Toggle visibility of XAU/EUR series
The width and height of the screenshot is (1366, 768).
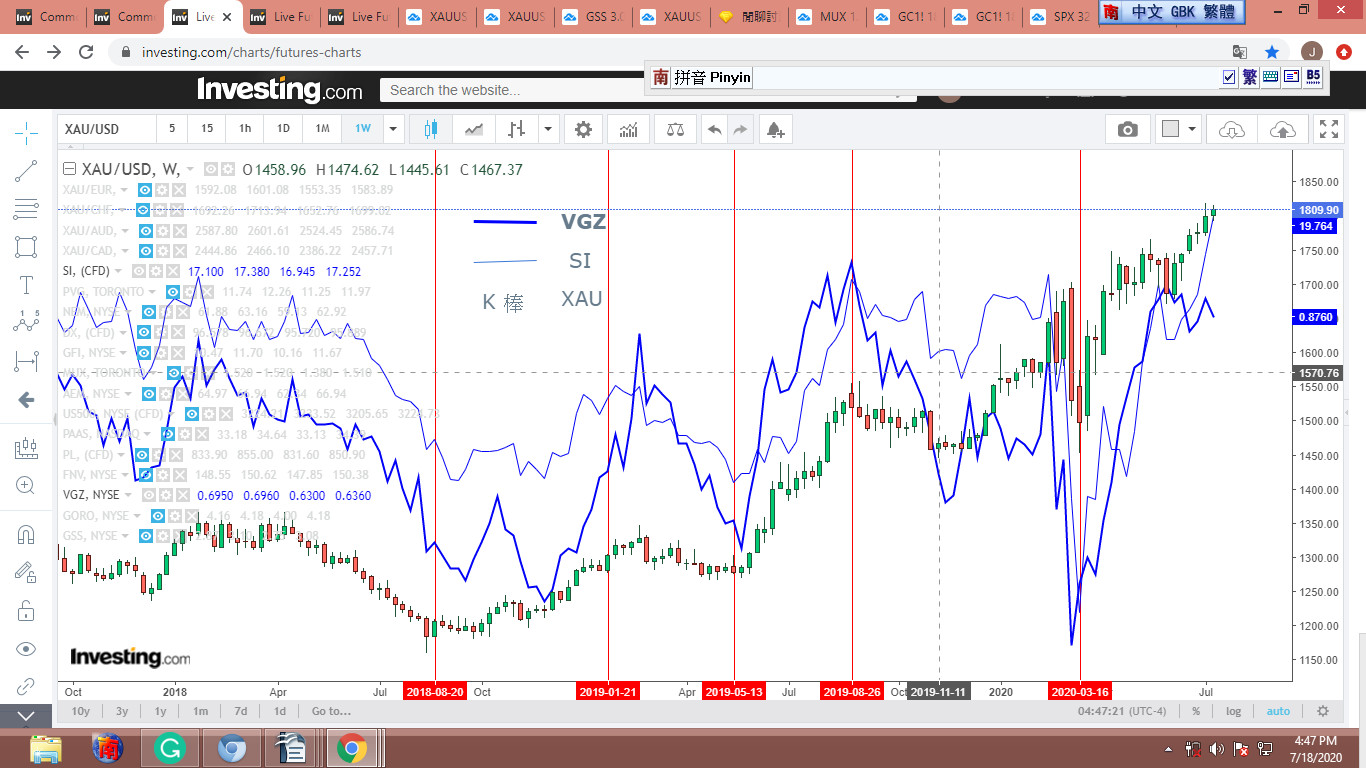(x=144, y=190)
